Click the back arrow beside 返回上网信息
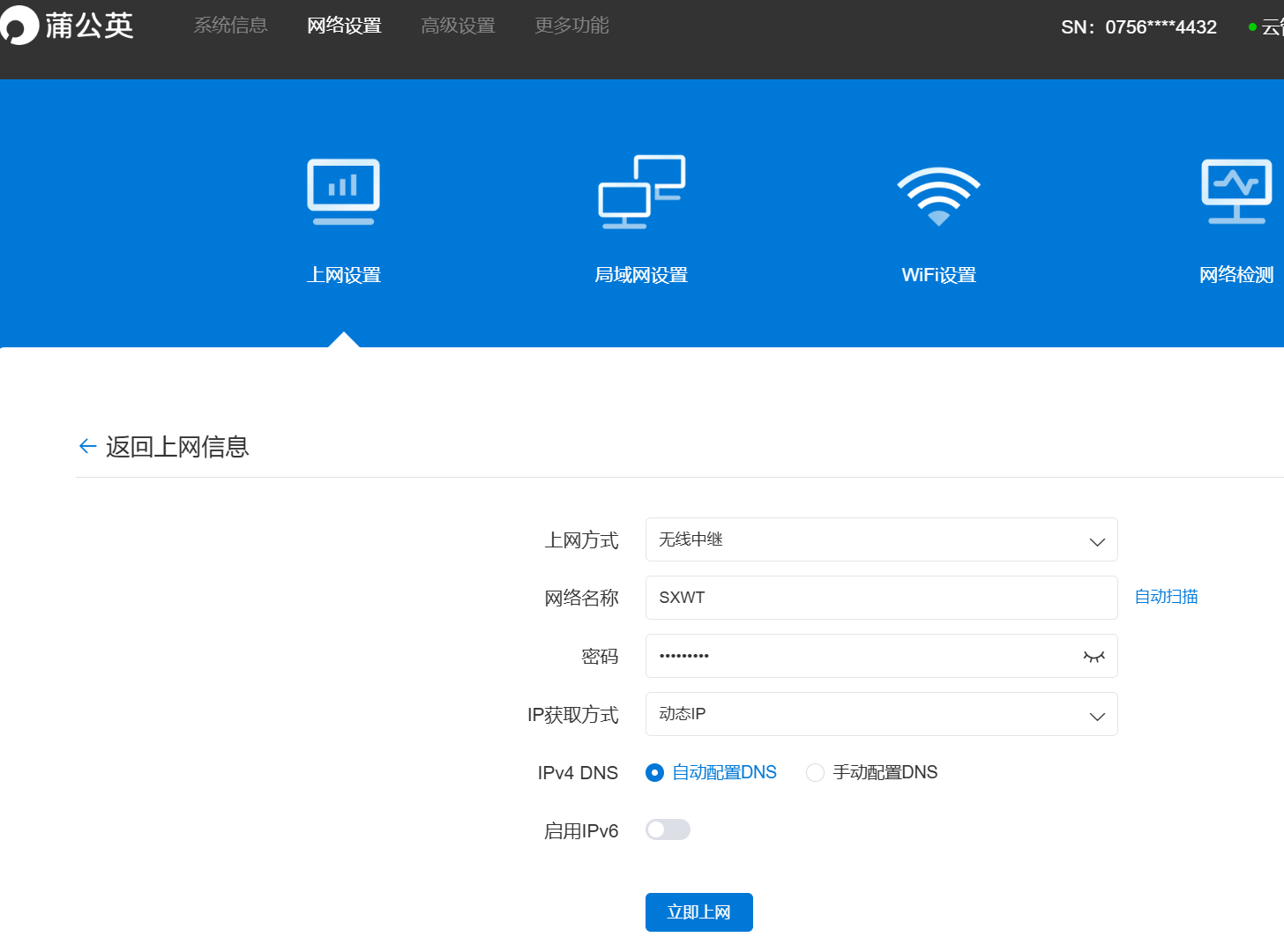 [x=87, y=447]
